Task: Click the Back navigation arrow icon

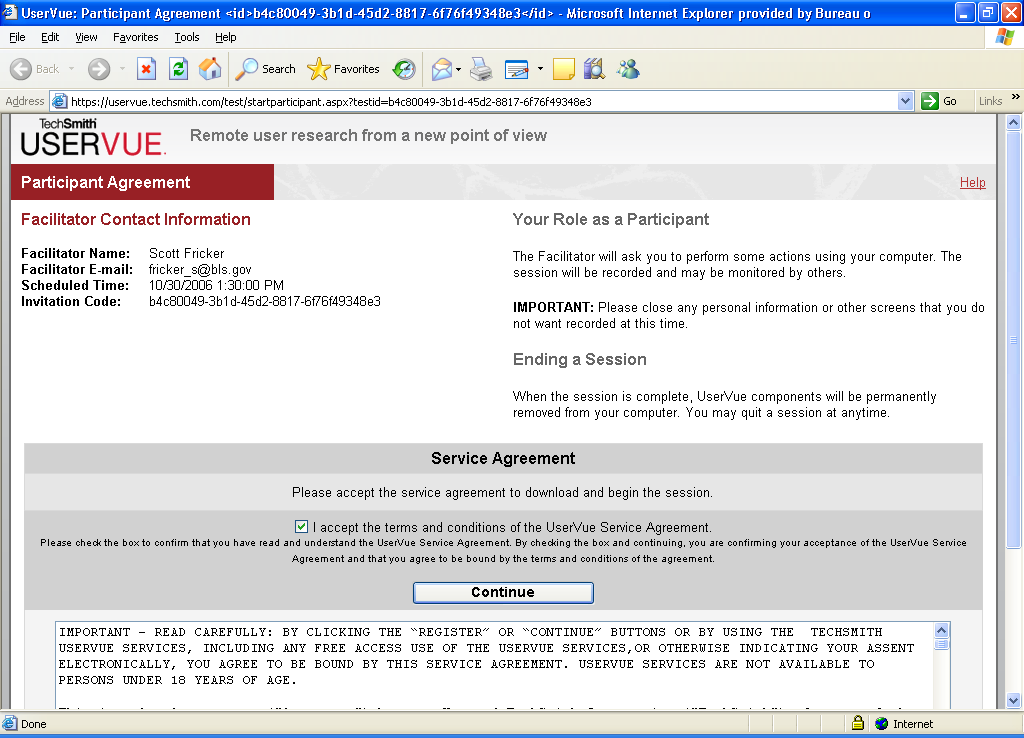Action: [x=21, y=69]
